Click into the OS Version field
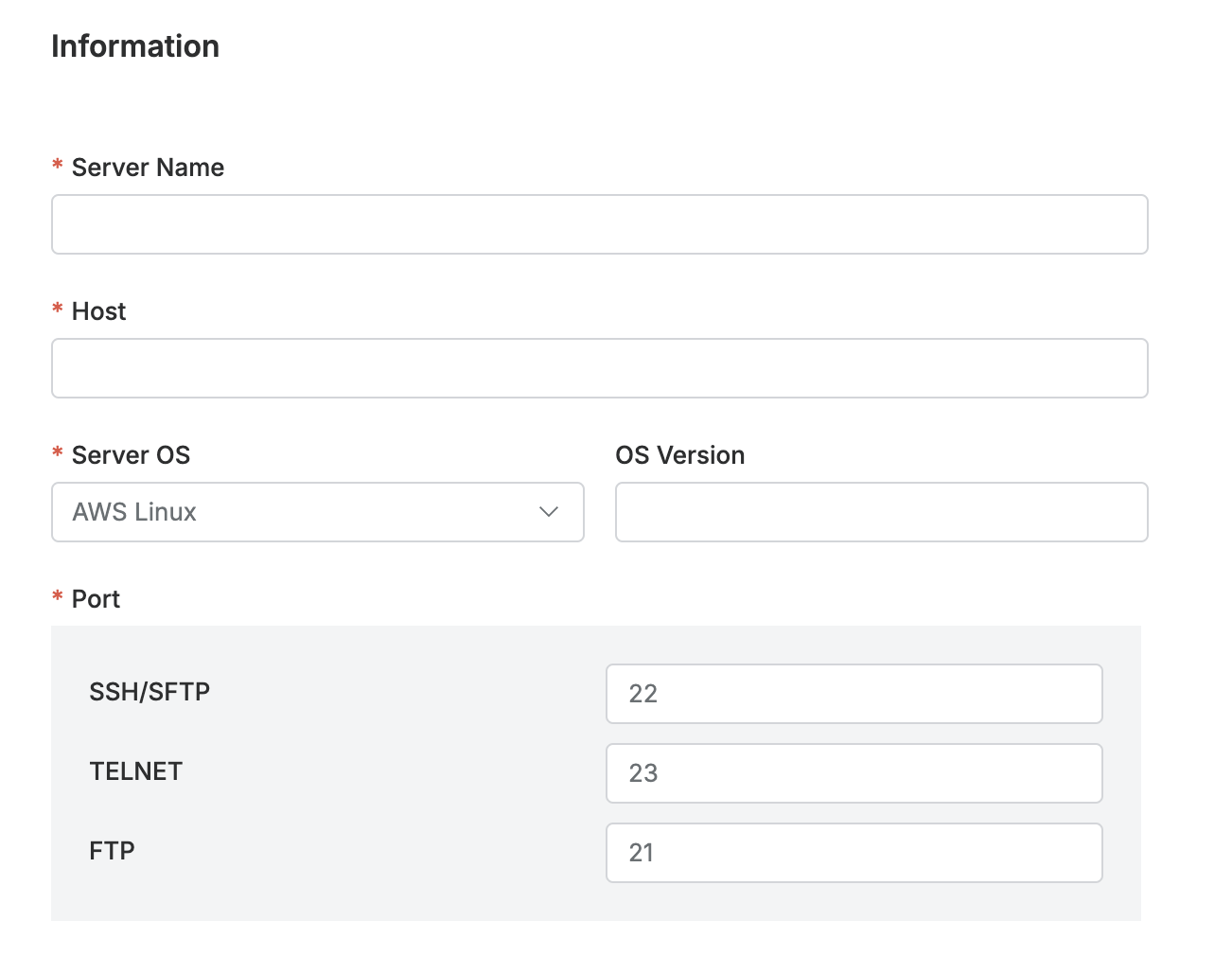The height and width of the screenshot is (956, 1232). [x=881, y=512]
